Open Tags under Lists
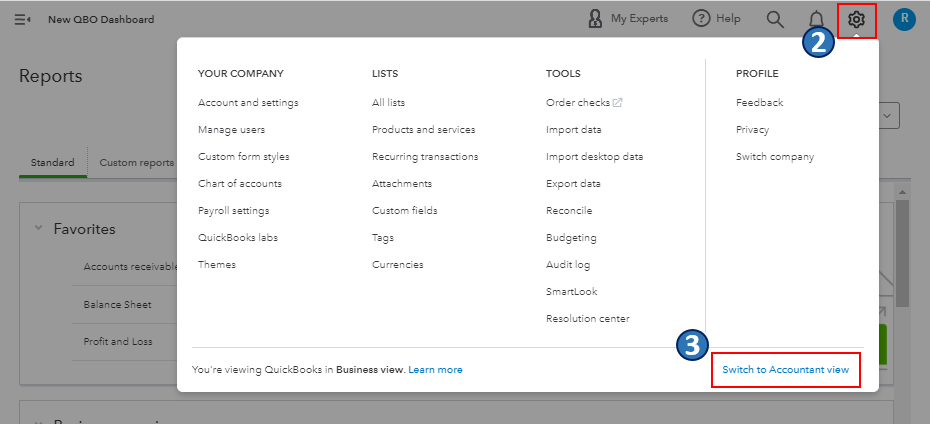930x424 pixels. pyautogui.click(x=383, y=238)
